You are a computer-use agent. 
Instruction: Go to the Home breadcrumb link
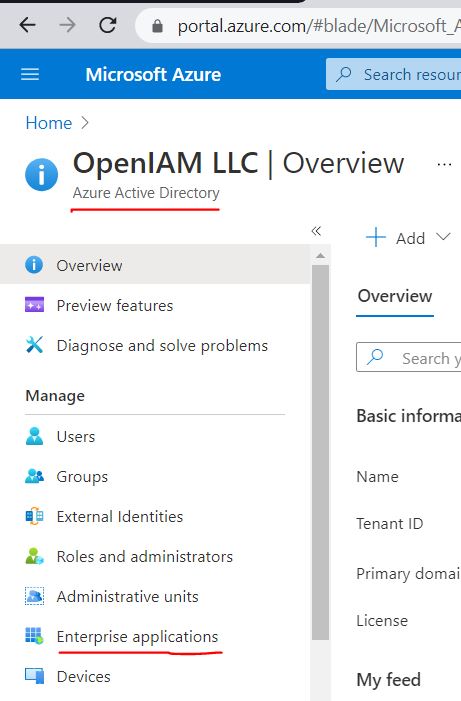[x=48, y=123]
